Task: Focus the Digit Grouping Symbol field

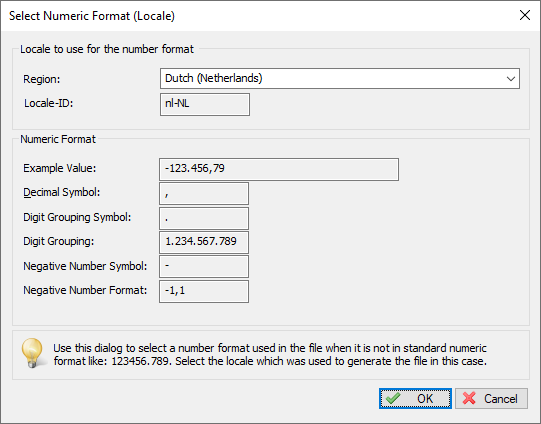Action: (204, 218)
